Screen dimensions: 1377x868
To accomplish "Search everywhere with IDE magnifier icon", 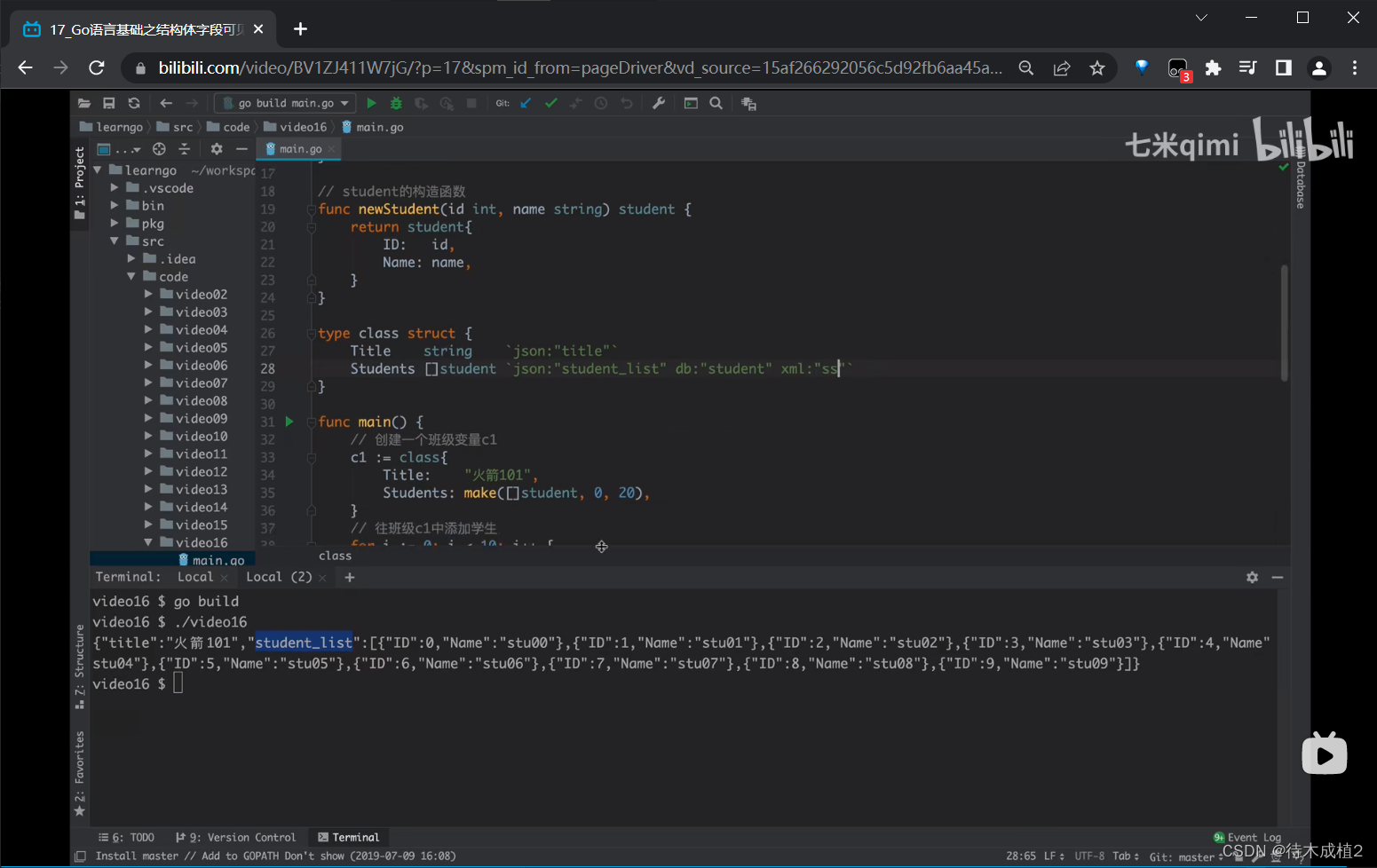I will [716, 103].
